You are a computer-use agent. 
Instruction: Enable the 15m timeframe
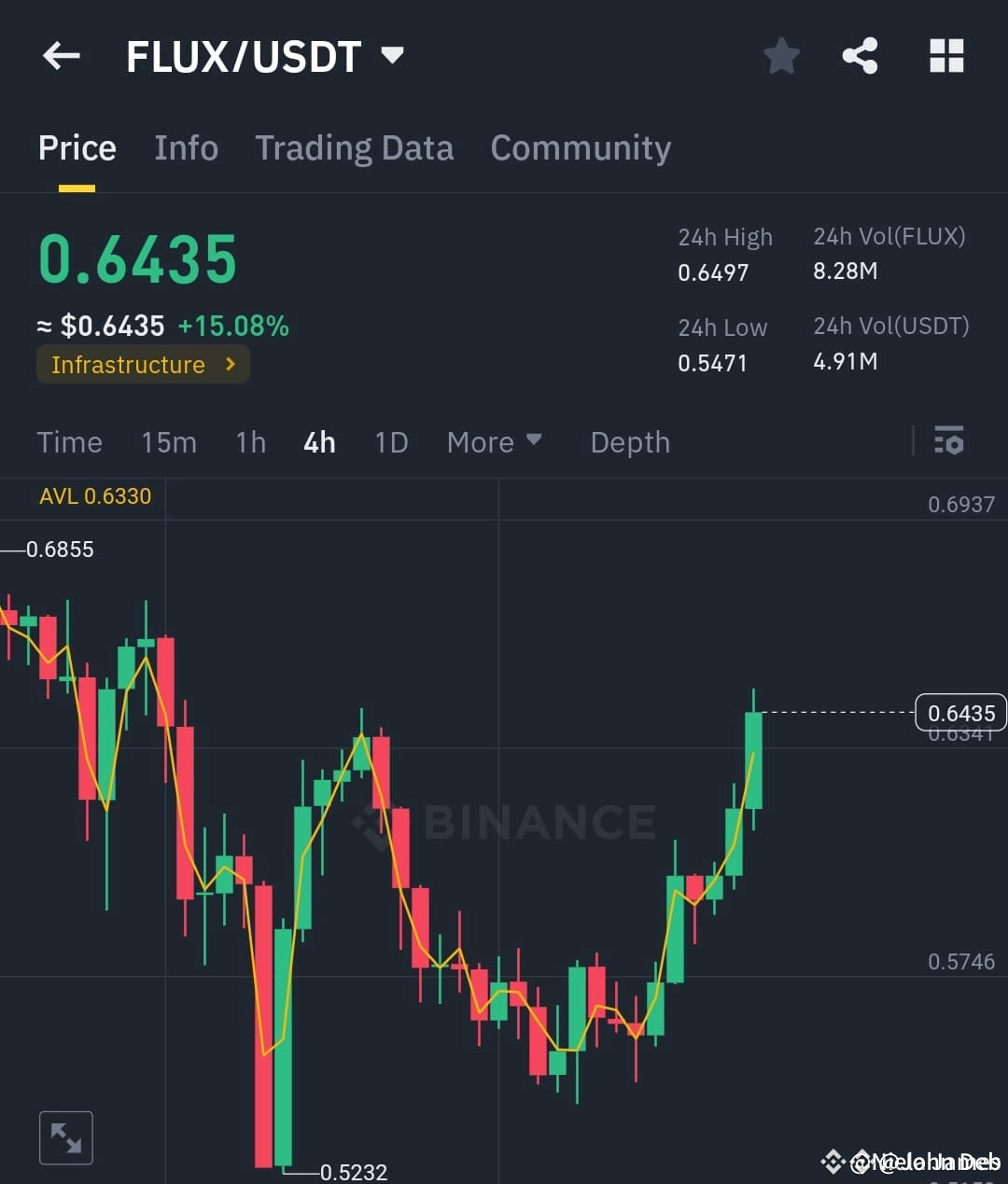point(169,442)
